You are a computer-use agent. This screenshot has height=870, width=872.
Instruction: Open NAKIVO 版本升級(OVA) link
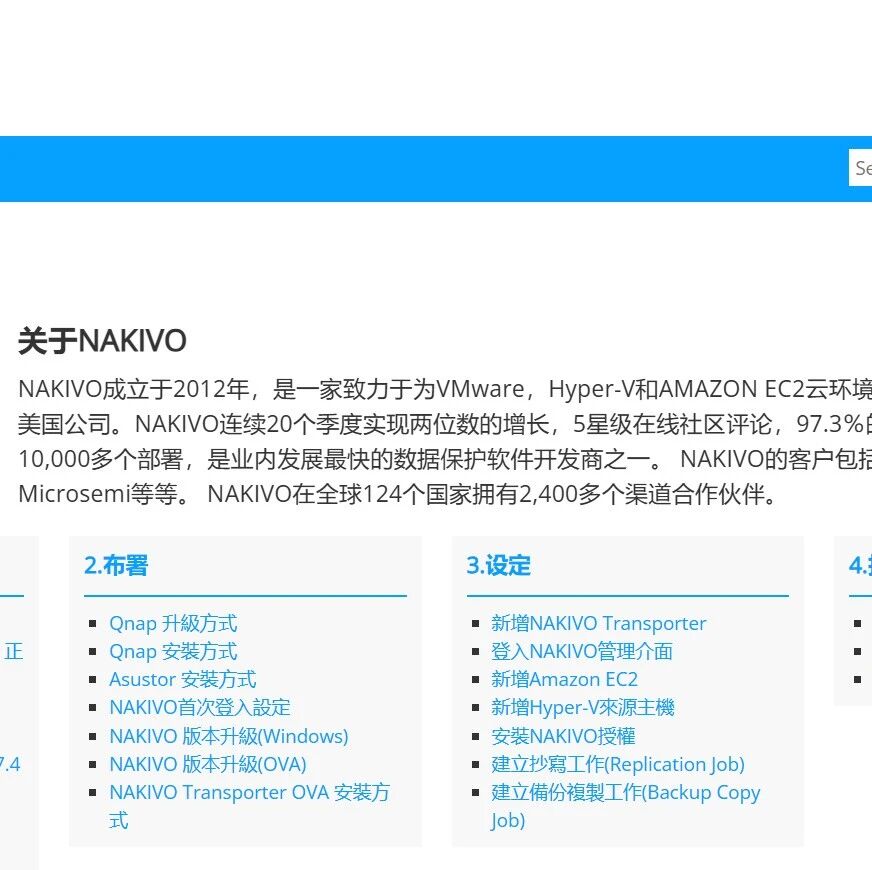208,764
